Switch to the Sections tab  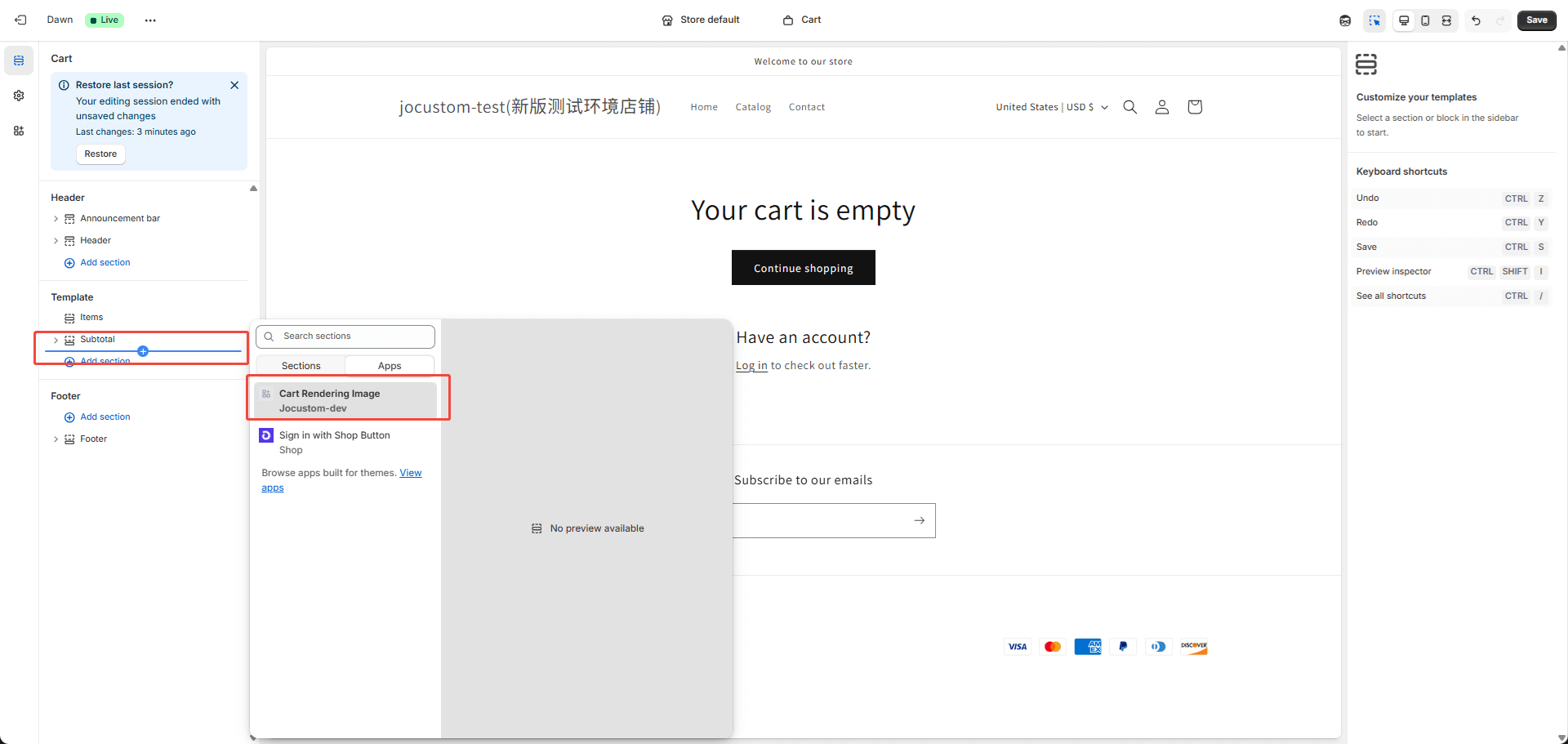coord(301,366)
